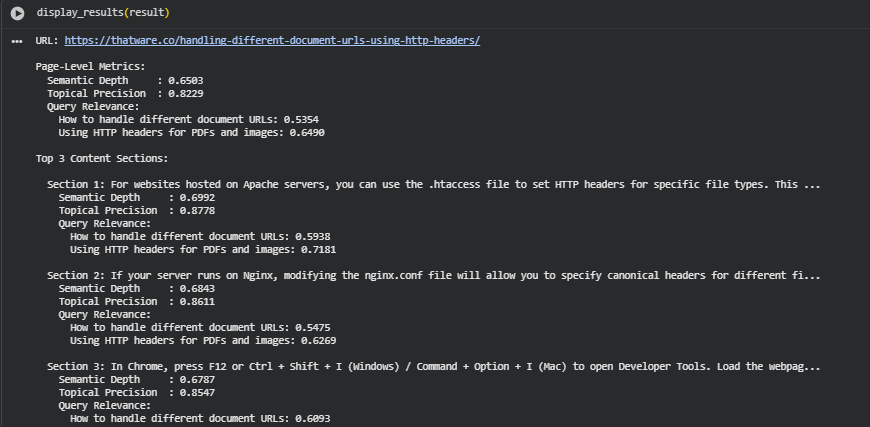Click the word result in the code cell

pyautogui.click(x=147, y=13)
